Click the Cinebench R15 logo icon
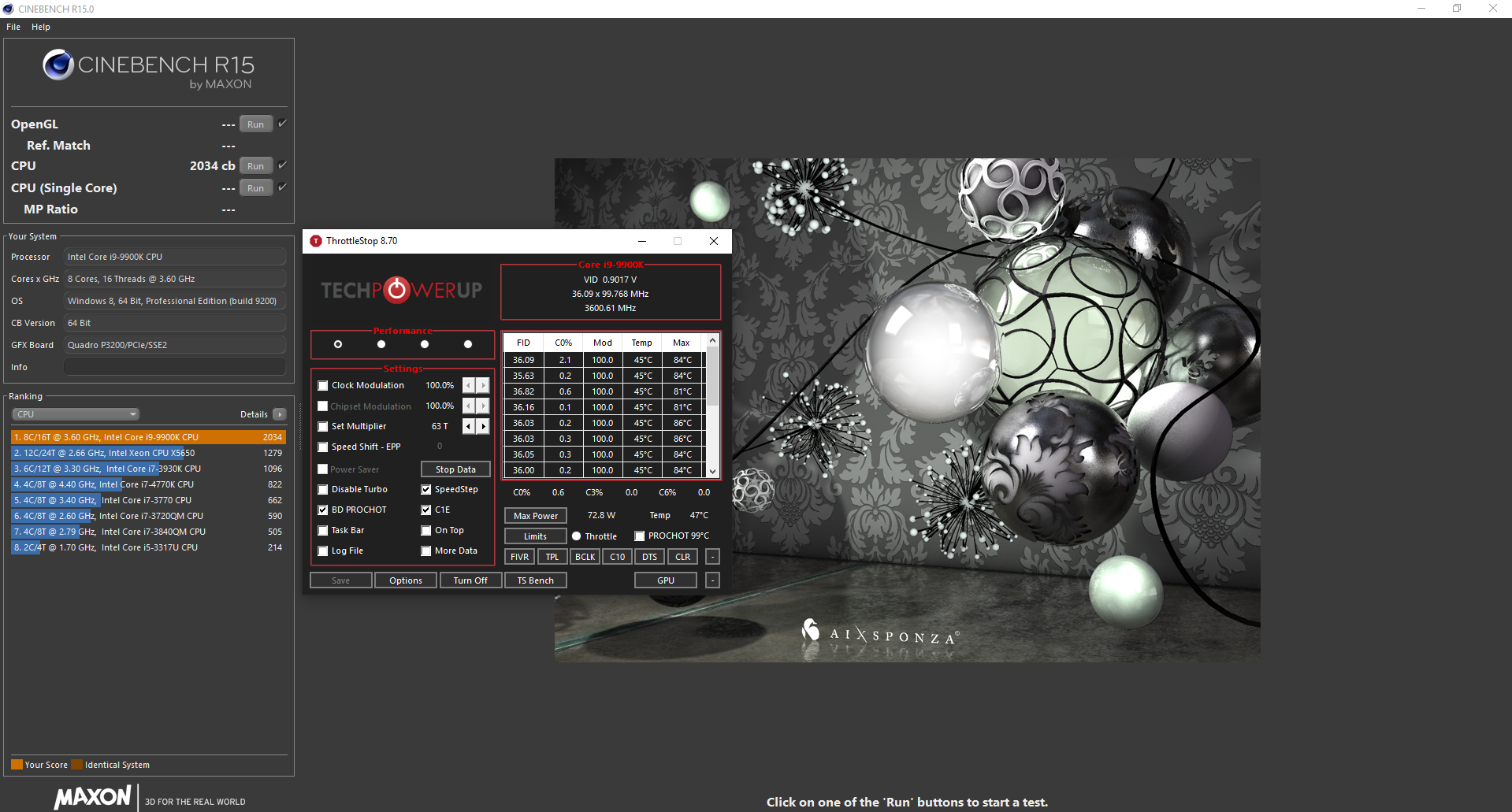The width and height of the screenshot is (1512, 812). click(58, 65)
